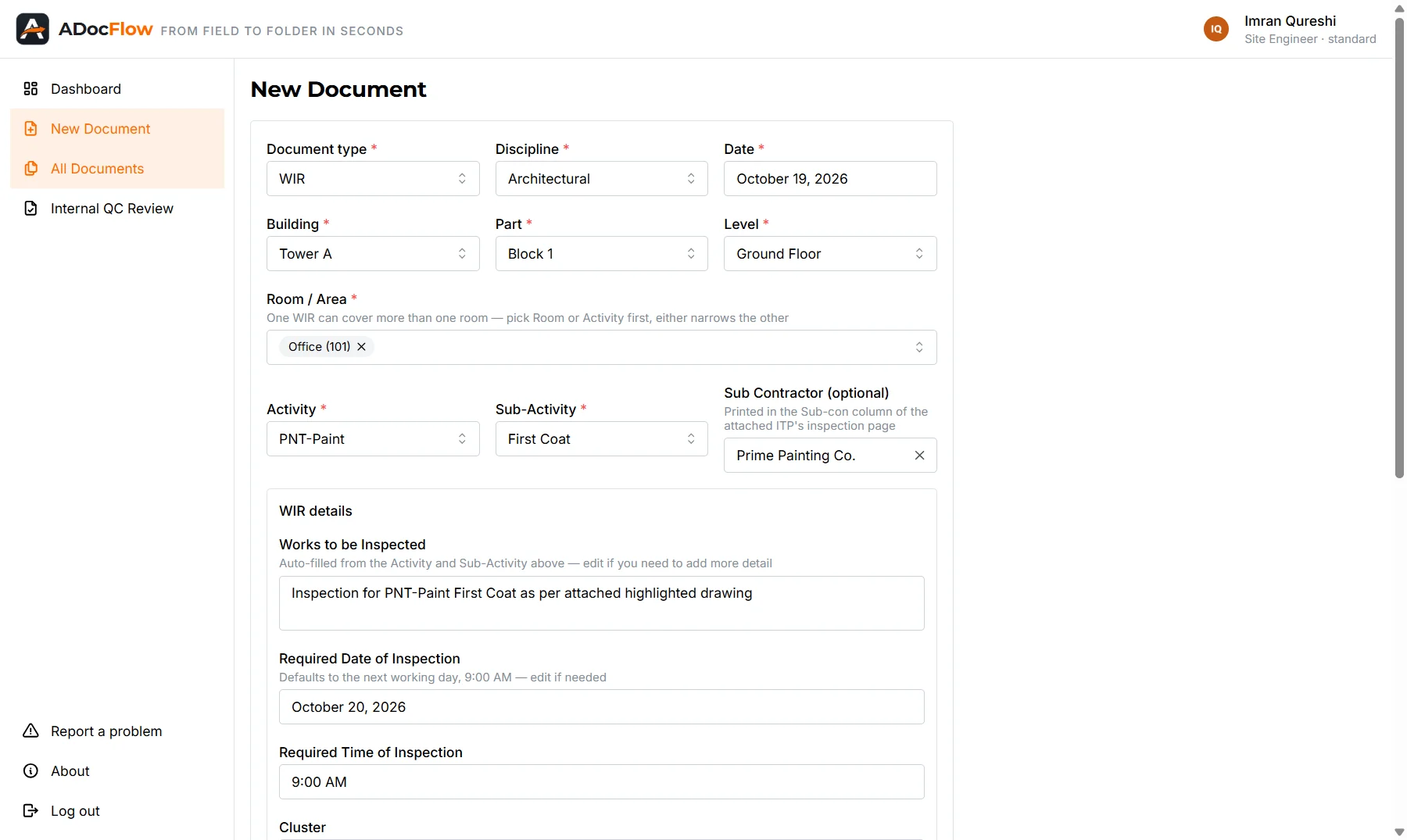Click the scrollbar up arrow

[1399, 8]
